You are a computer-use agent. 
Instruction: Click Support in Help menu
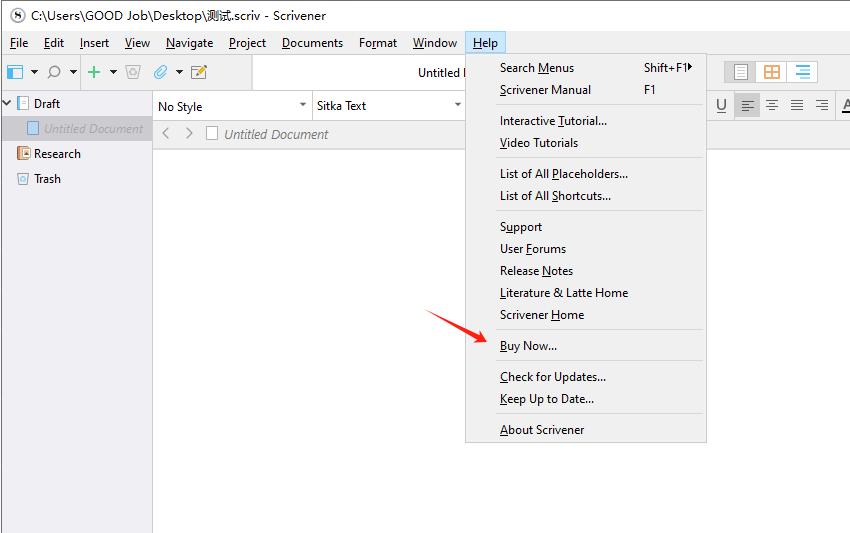click(x=585, y=227)
